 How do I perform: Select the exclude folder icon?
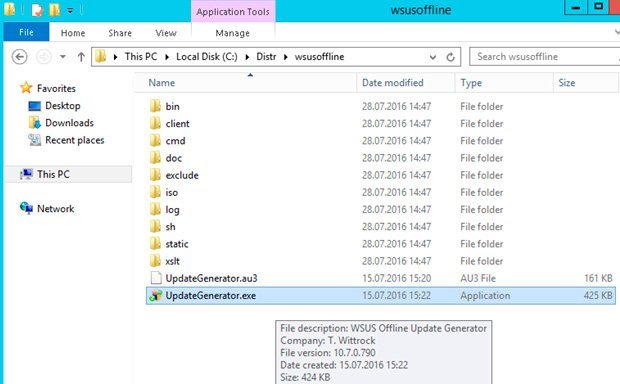tap(156, 175)
